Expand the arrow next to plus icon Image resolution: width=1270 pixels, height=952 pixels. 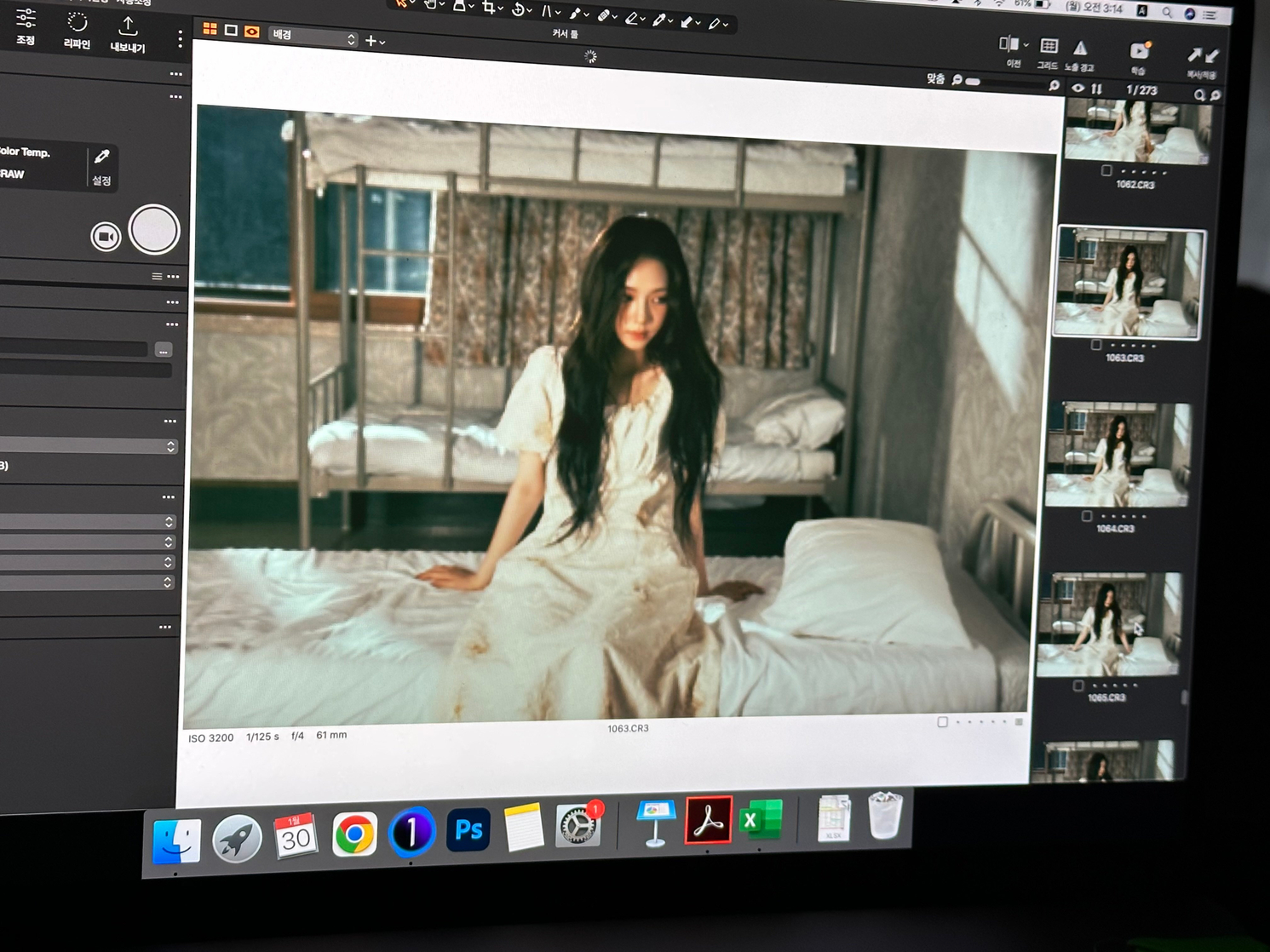point(382,42)
